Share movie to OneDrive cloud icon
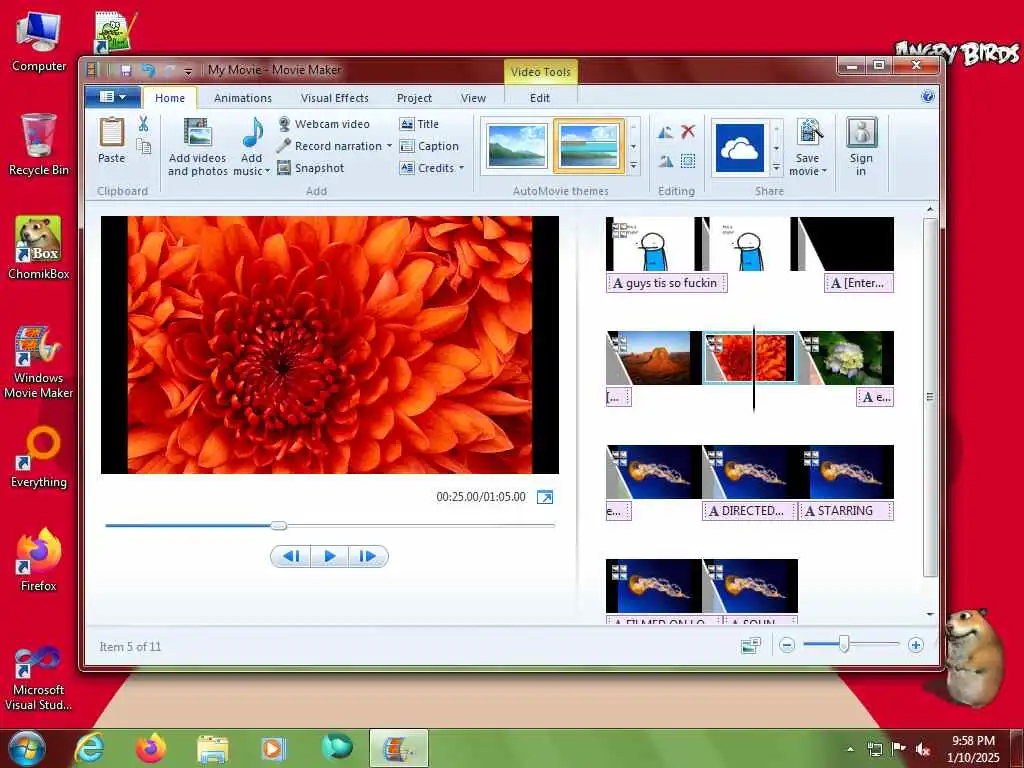 [x=739, y=148]
